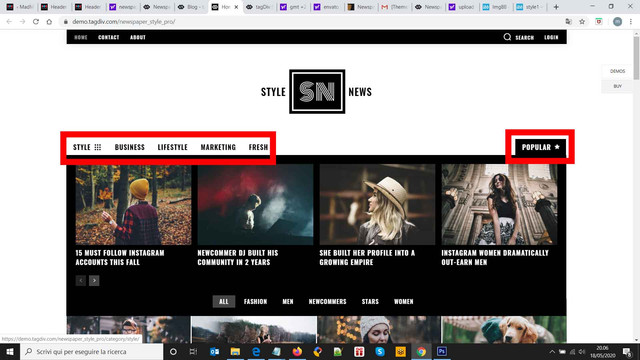Select the MEN filter tab
The height and width of the screenshot is (360, 640).
(x=288, y=302)
